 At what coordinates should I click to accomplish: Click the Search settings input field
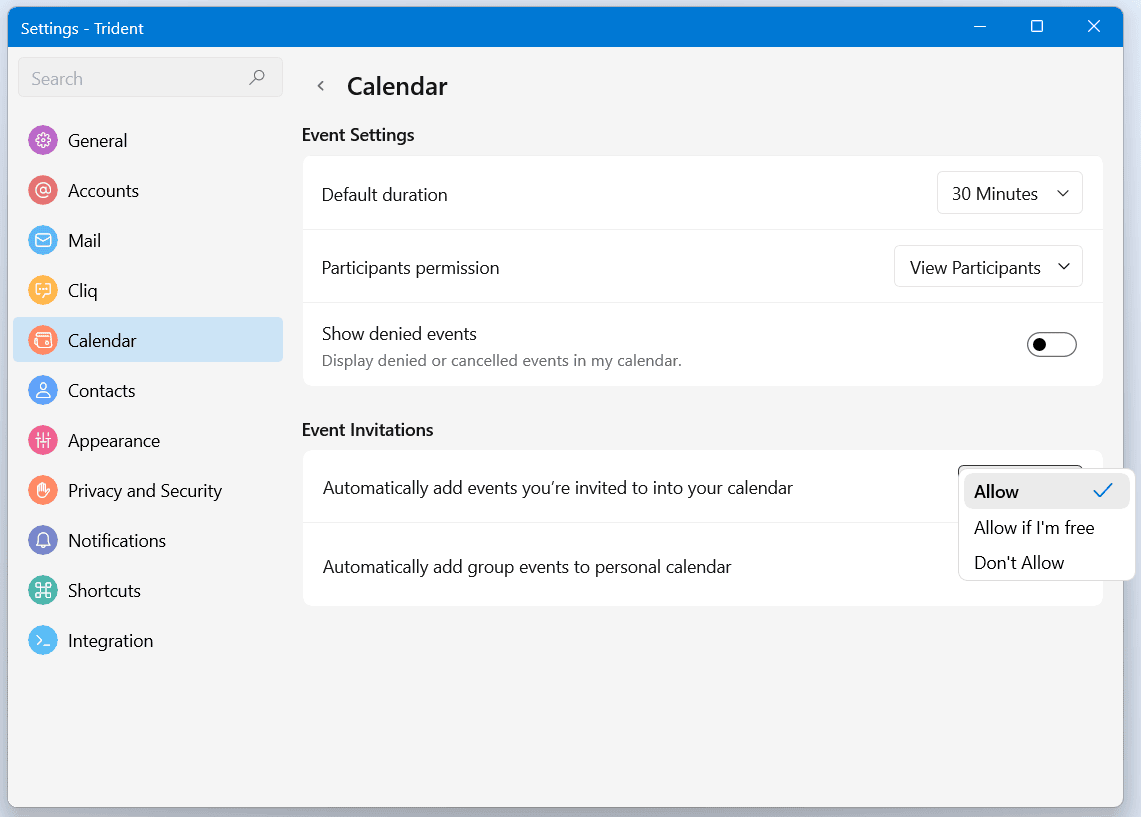pos(135,79)
